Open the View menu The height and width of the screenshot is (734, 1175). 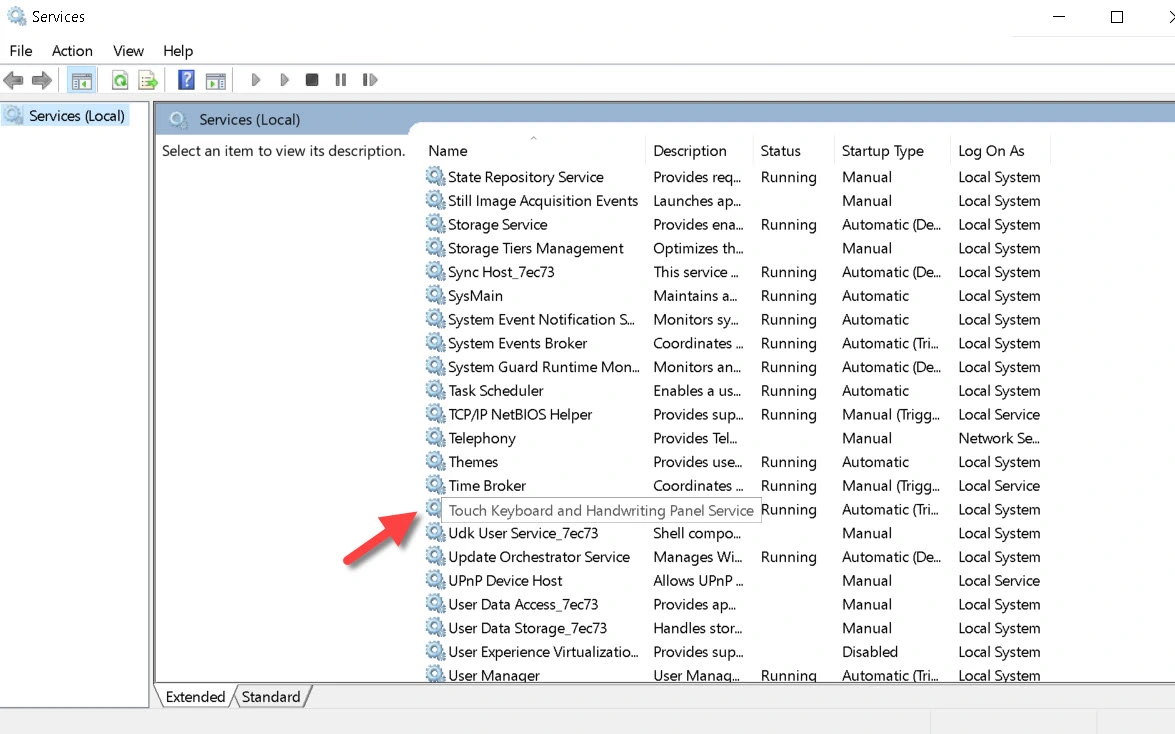point(128,51)
